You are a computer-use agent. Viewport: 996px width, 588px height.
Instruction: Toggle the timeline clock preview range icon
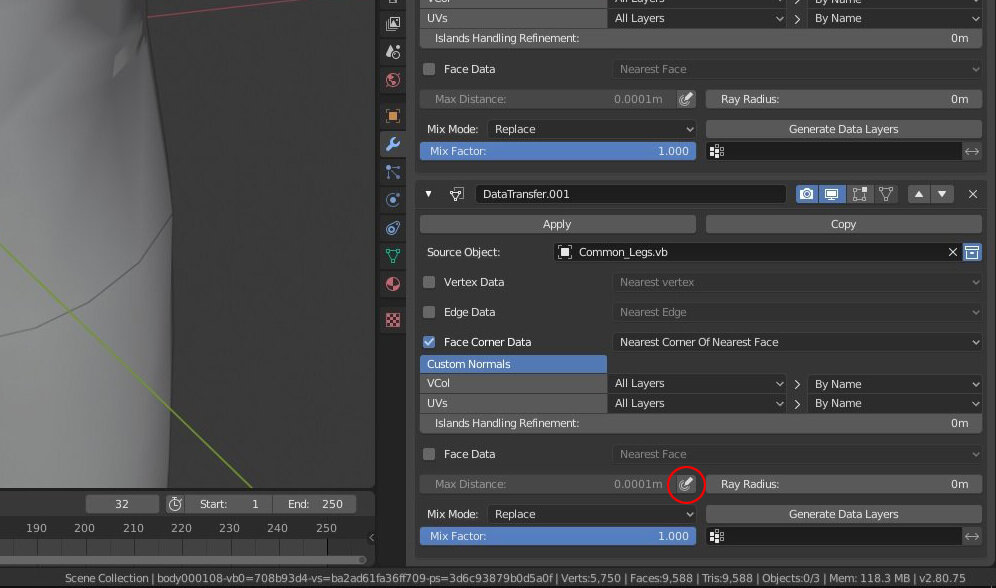pyautogui.click(x=175, y=504)
